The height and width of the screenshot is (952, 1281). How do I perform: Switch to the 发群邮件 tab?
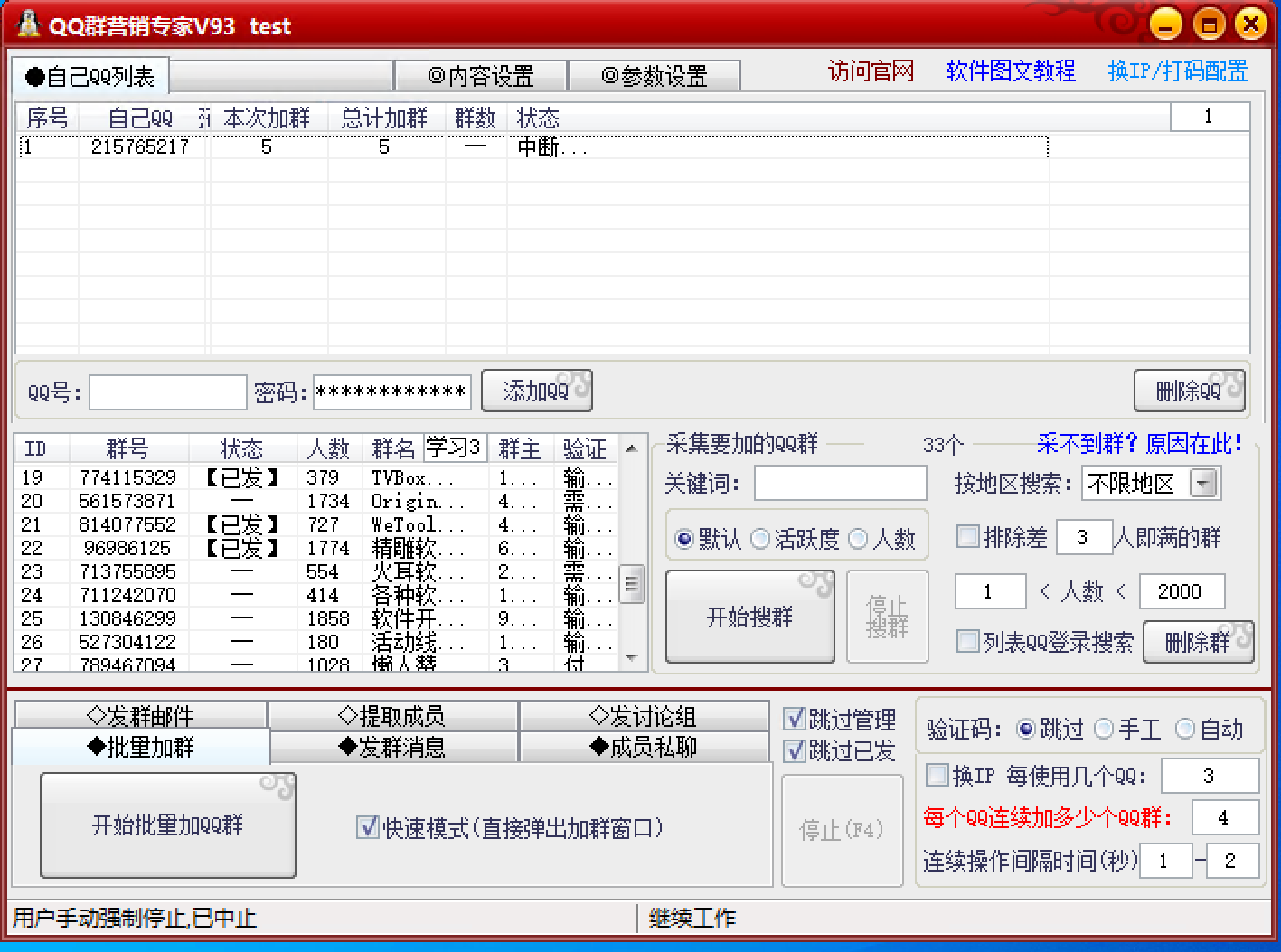pos(141,715)
